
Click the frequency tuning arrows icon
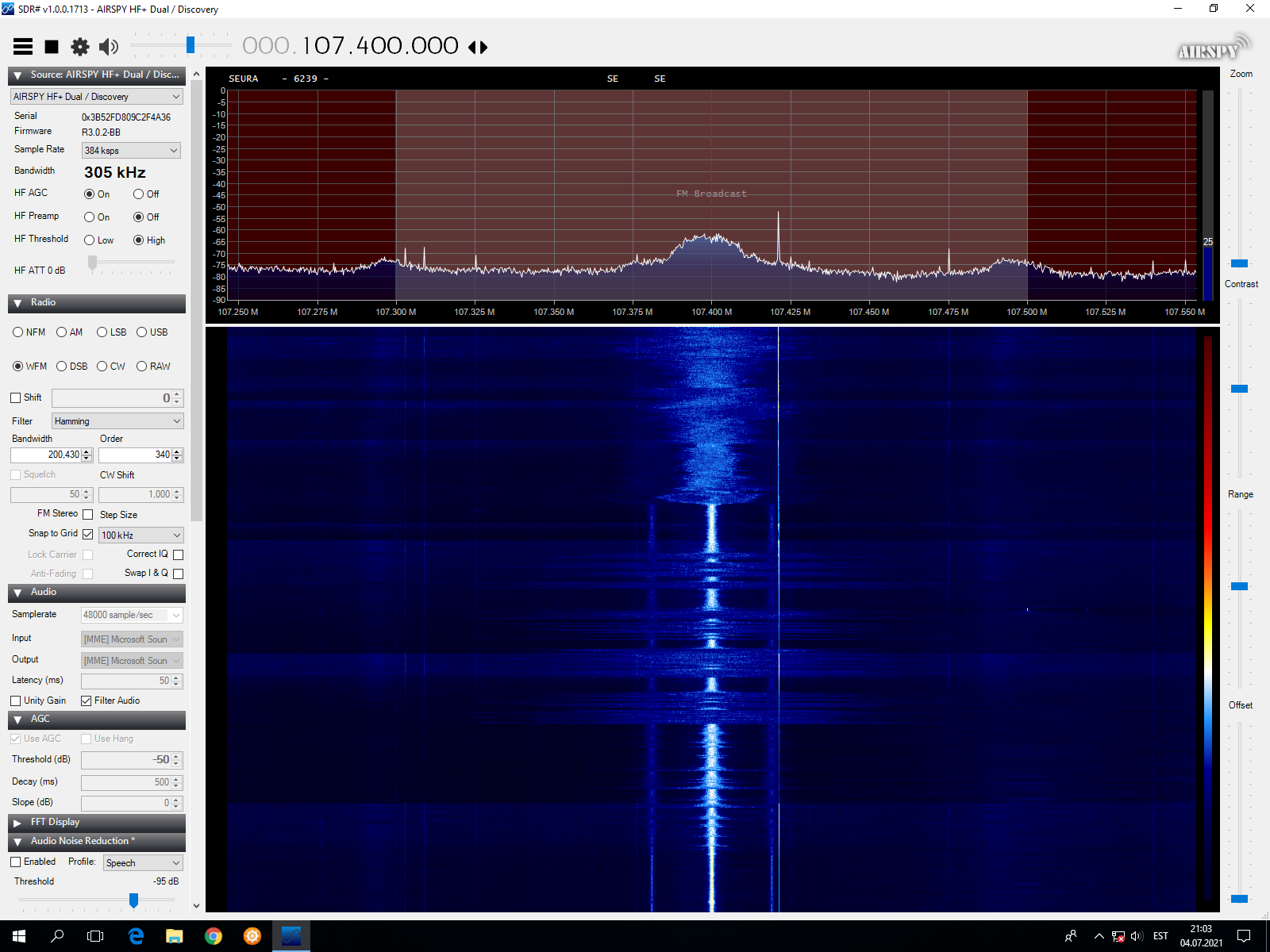(478, 48)
